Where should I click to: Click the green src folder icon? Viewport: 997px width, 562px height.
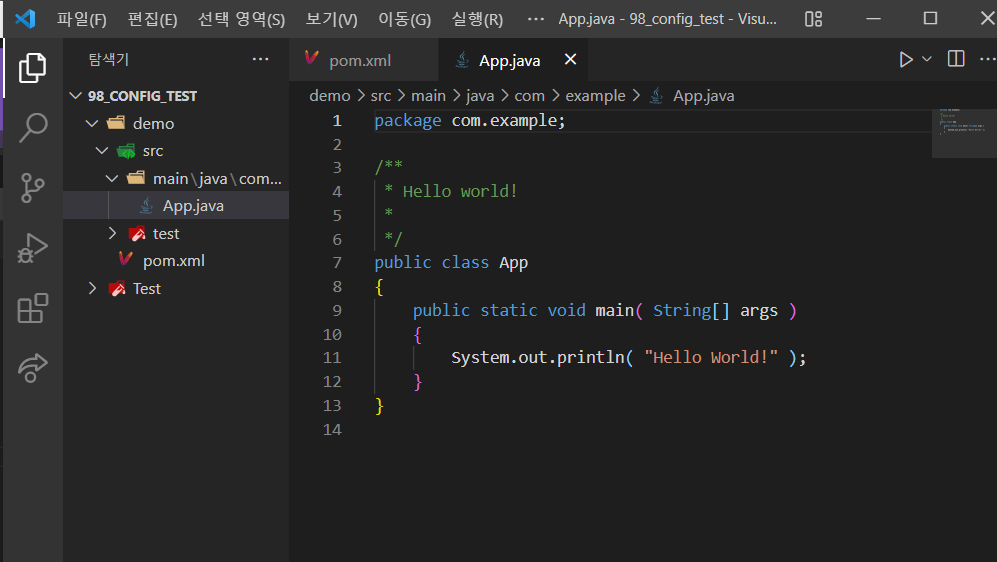[x=126, y=151]
